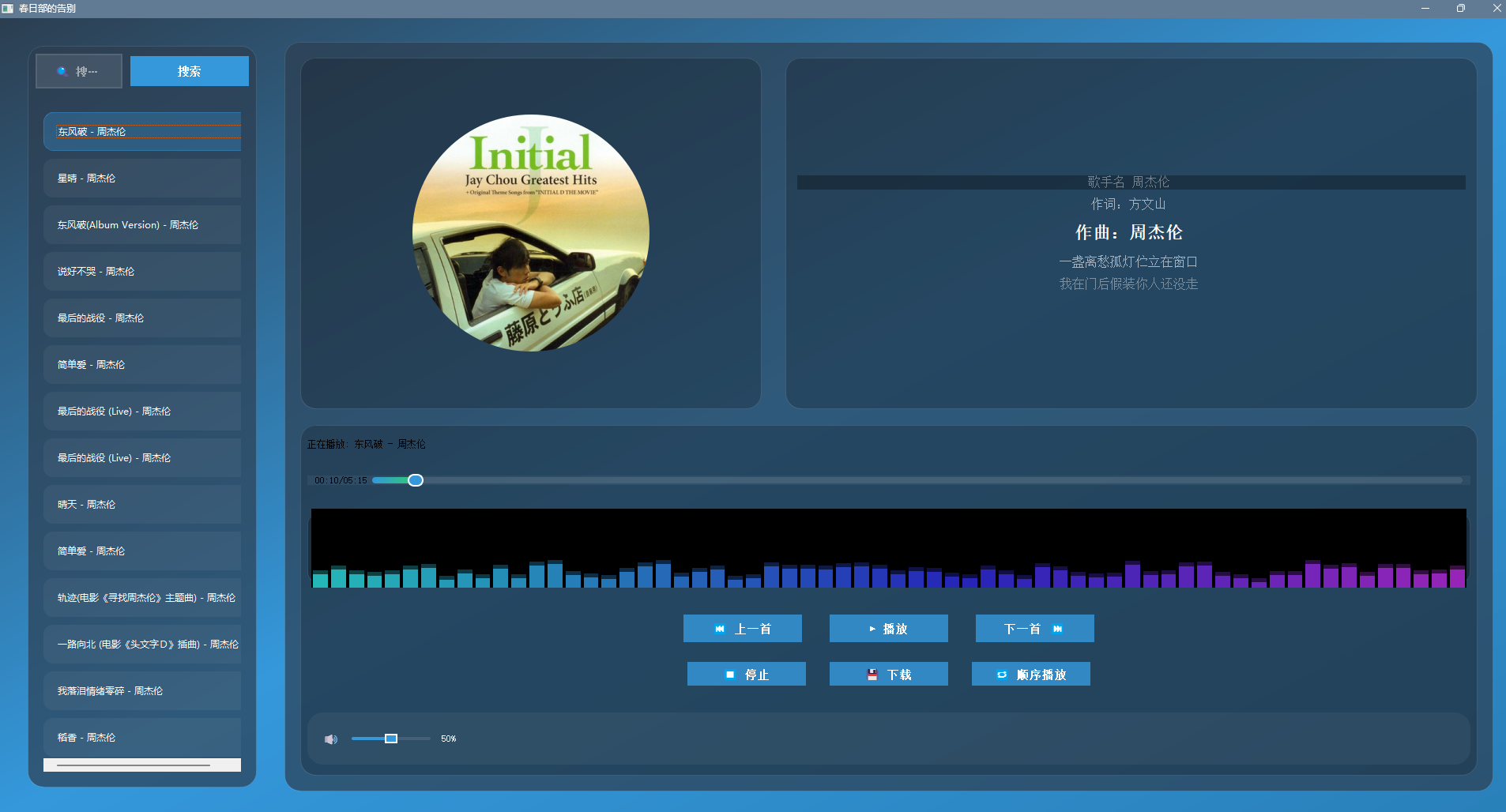Restore down the window
The width and height of the screenshot is (1506, 812).
[x=1461, y=8]
